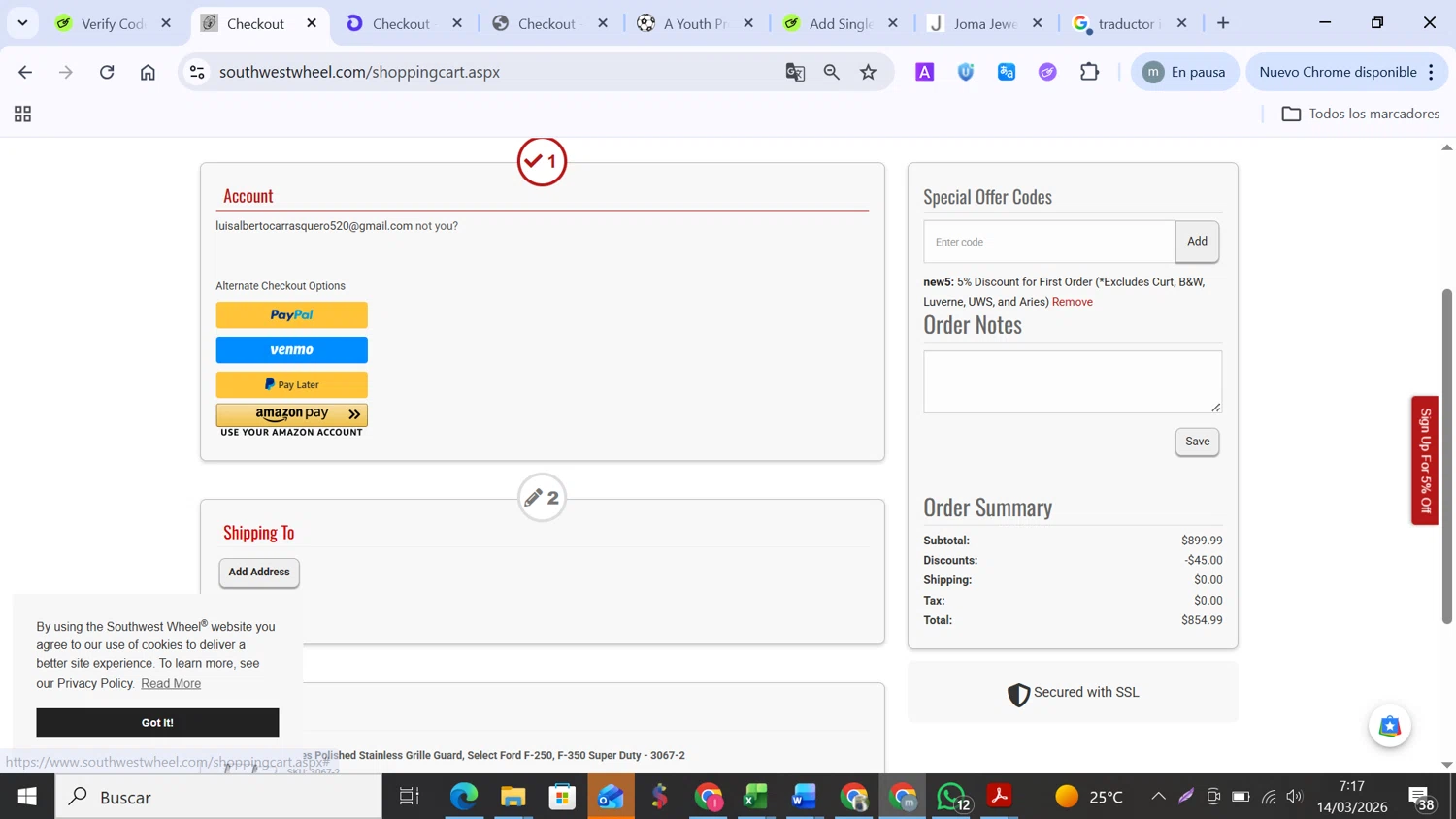Close the Verify Code tab
The image size is (1456, 819).
click(x=166, y=23)
